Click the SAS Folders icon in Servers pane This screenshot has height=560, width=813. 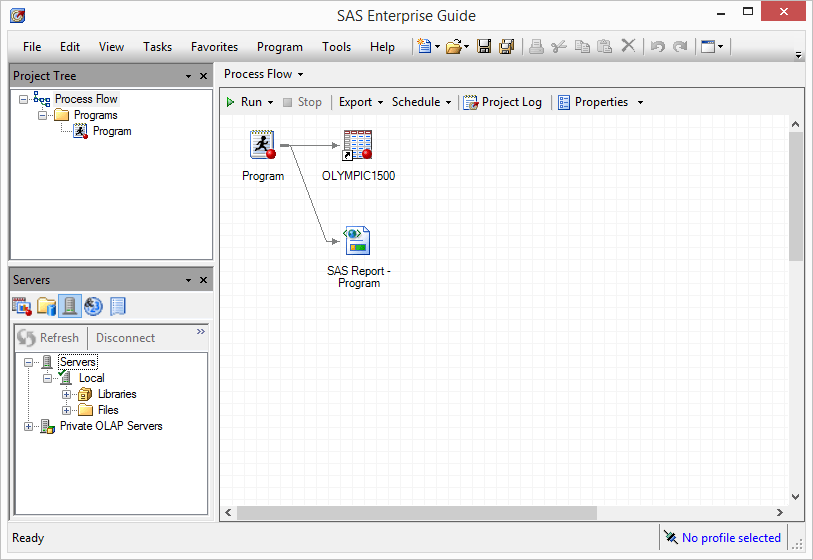(x=46, y=306)
